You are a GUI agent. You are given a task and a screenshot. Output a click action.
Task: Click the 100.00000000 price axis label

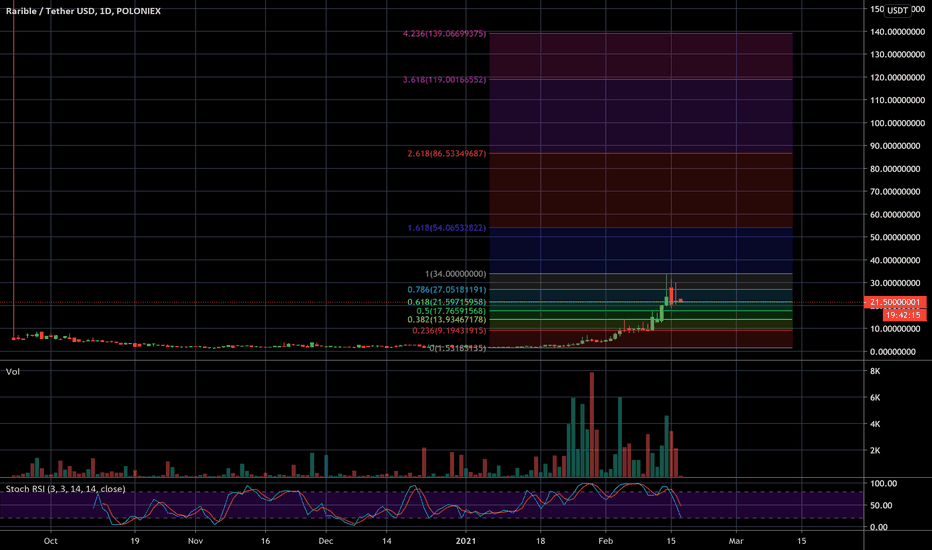point(898,123)
